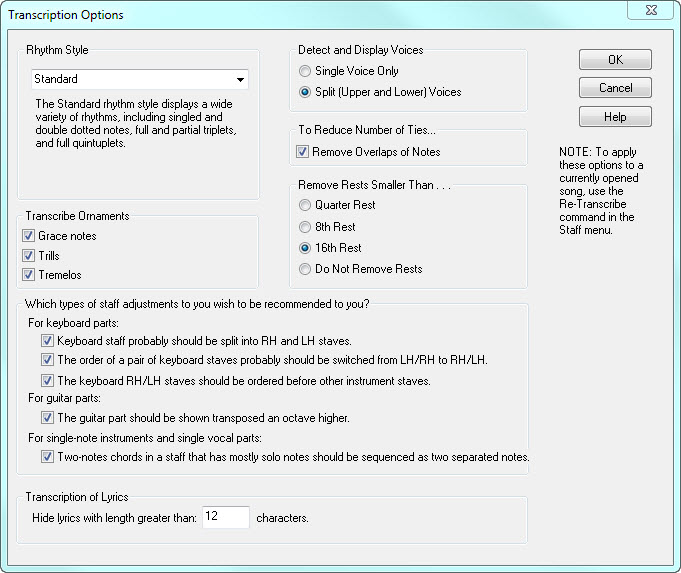
Task: Select the 16th Rest option
Action: point(306,247)
